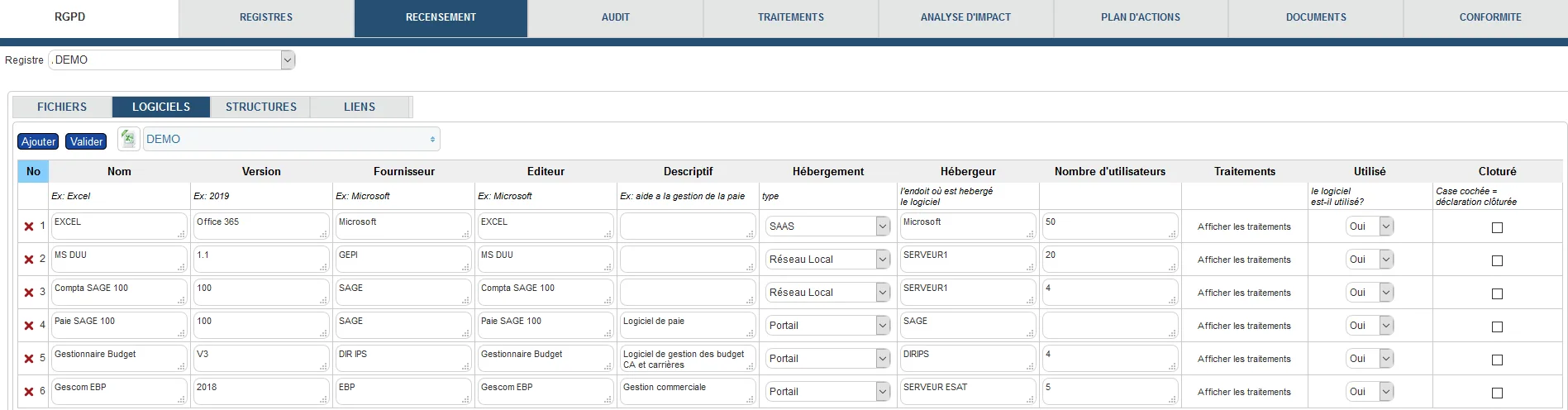The height and width of the screenshot is (410, 1568).
Task: Tick the Cloturé checkbox for MS DUU row
Action: pos(1497,260)
